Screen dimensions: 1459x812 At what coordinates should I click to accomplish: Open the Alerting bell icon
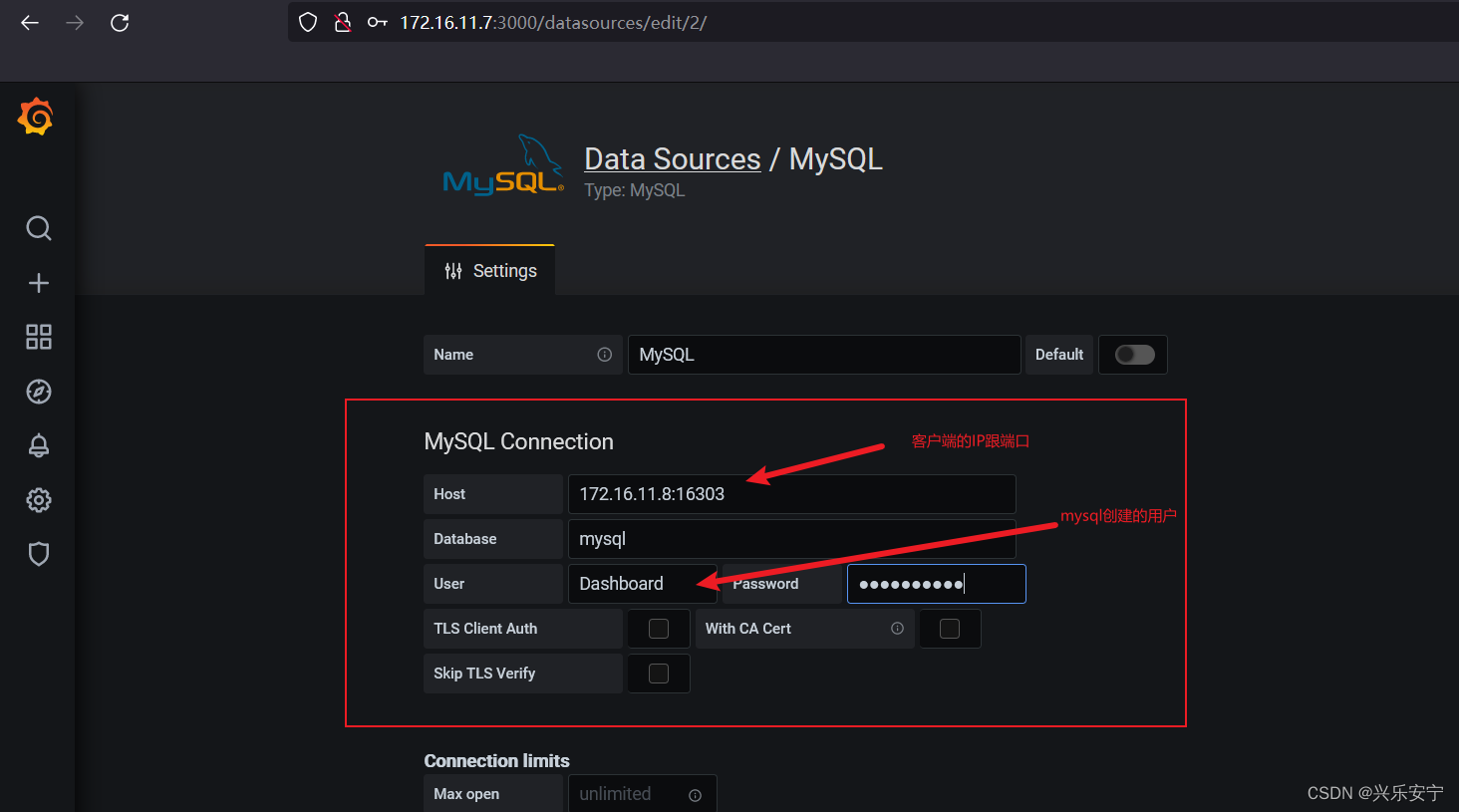click(x=39, y=445)
